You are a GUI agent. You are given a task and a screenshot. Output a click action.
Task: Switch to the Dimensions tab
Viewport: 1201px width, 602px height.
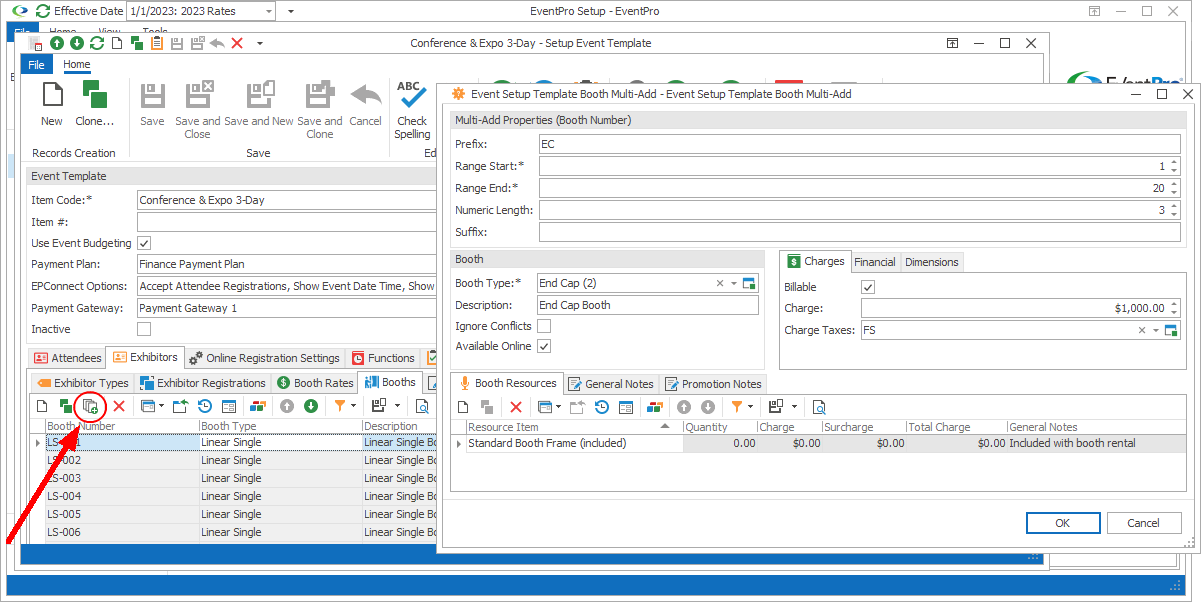[932, 262]
